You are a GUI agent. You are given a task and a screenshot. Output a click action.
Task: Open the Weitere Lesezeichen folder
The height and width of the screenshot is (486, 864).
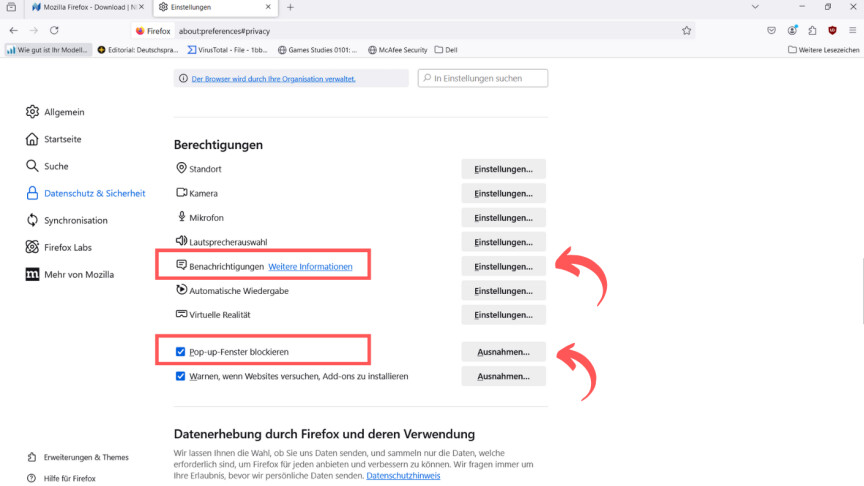823,50
